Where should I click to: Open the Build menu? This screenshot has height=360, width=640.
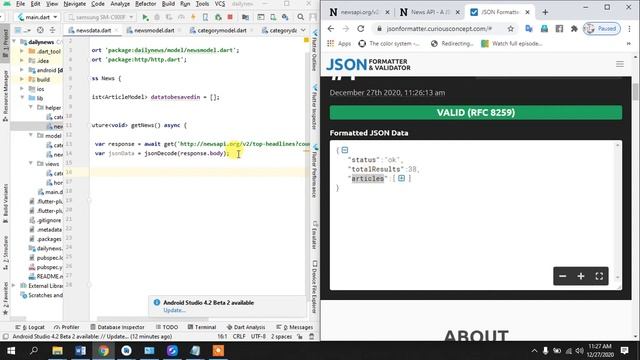(168, 4)
